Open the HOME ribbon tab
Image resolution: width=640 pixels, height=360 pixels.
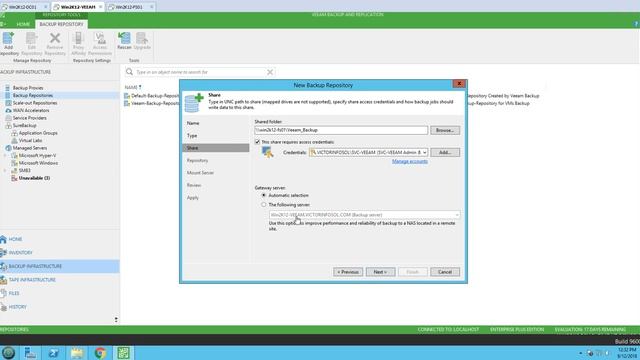click(x=23, y=24)
